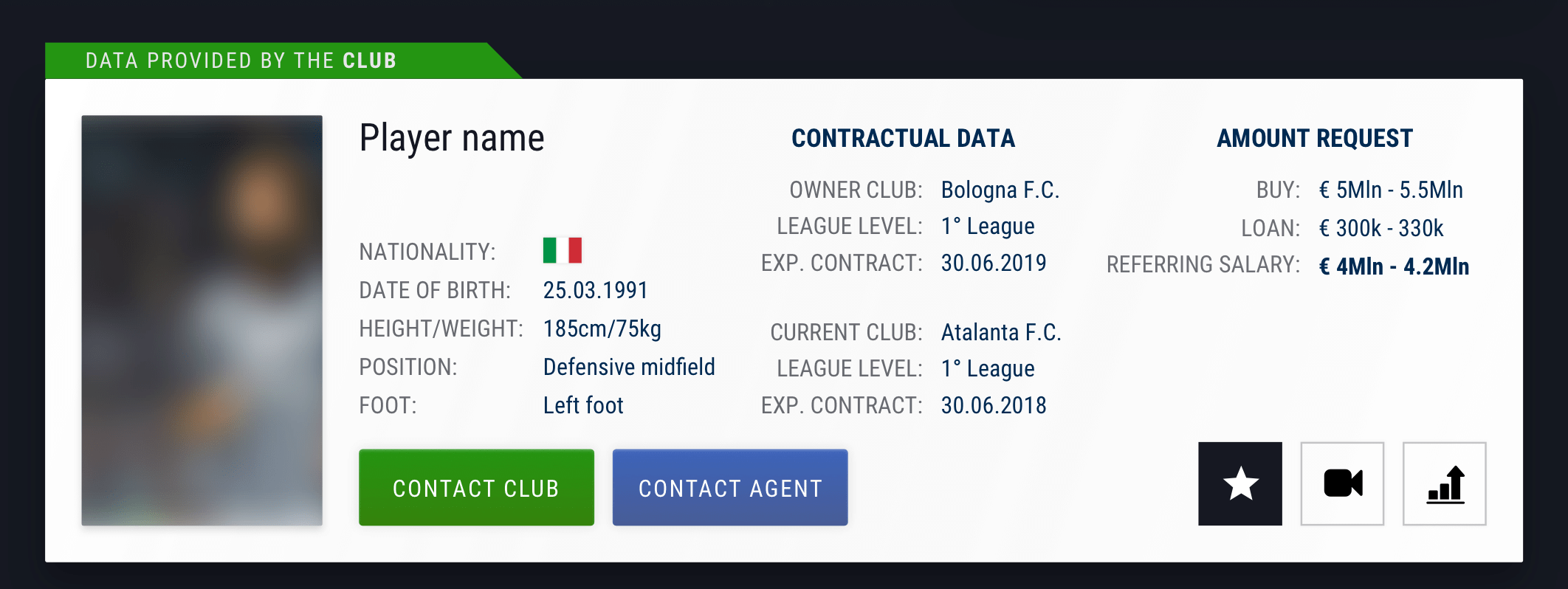Click the Player name heading
The width and height of the screenshot is (1568, 589).
coord(452,138)
